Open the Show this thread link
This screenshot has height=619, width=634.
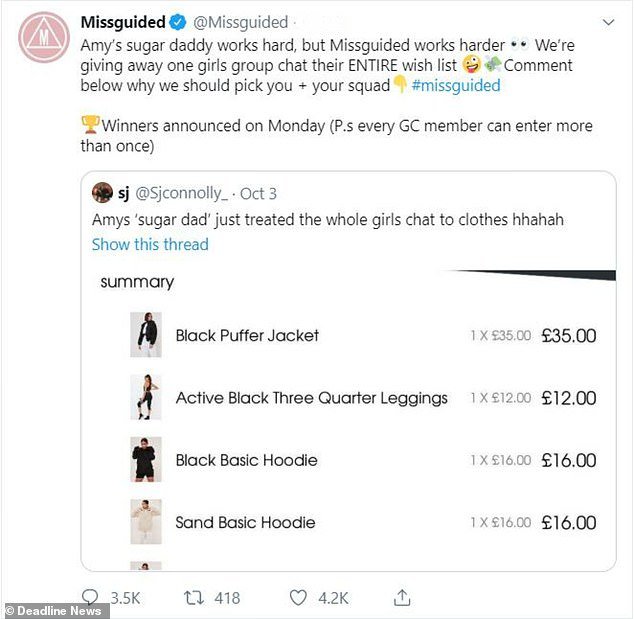[150, 245]
